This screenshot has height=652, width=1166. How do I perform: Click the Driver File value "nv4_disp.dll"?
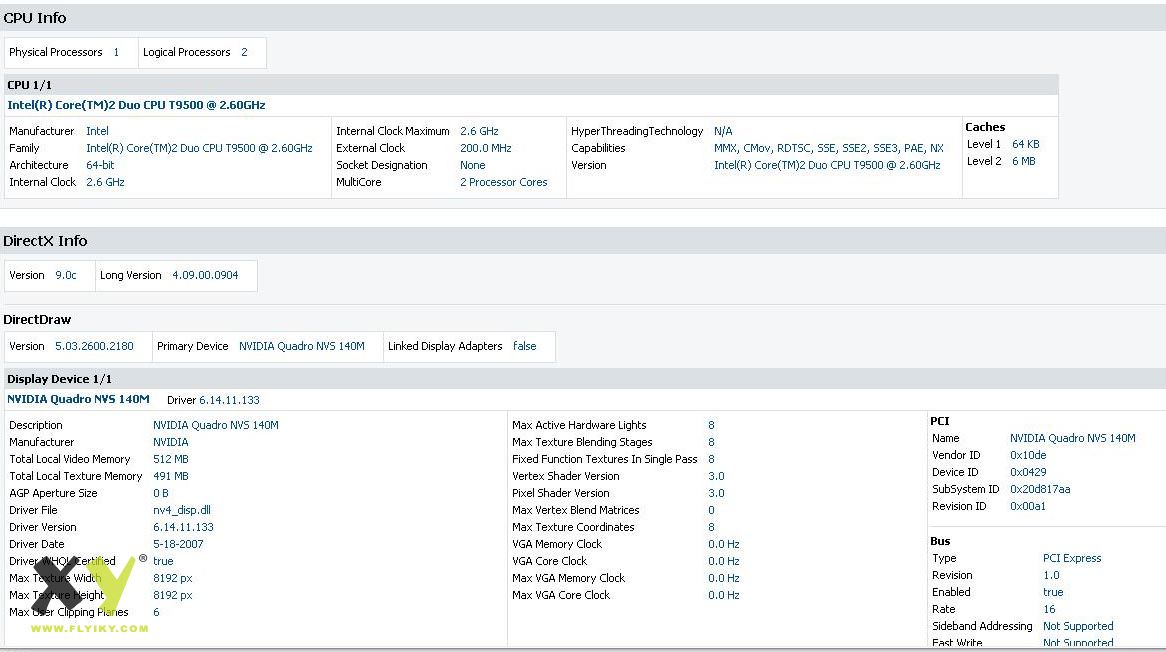click(x=181, y=511)
